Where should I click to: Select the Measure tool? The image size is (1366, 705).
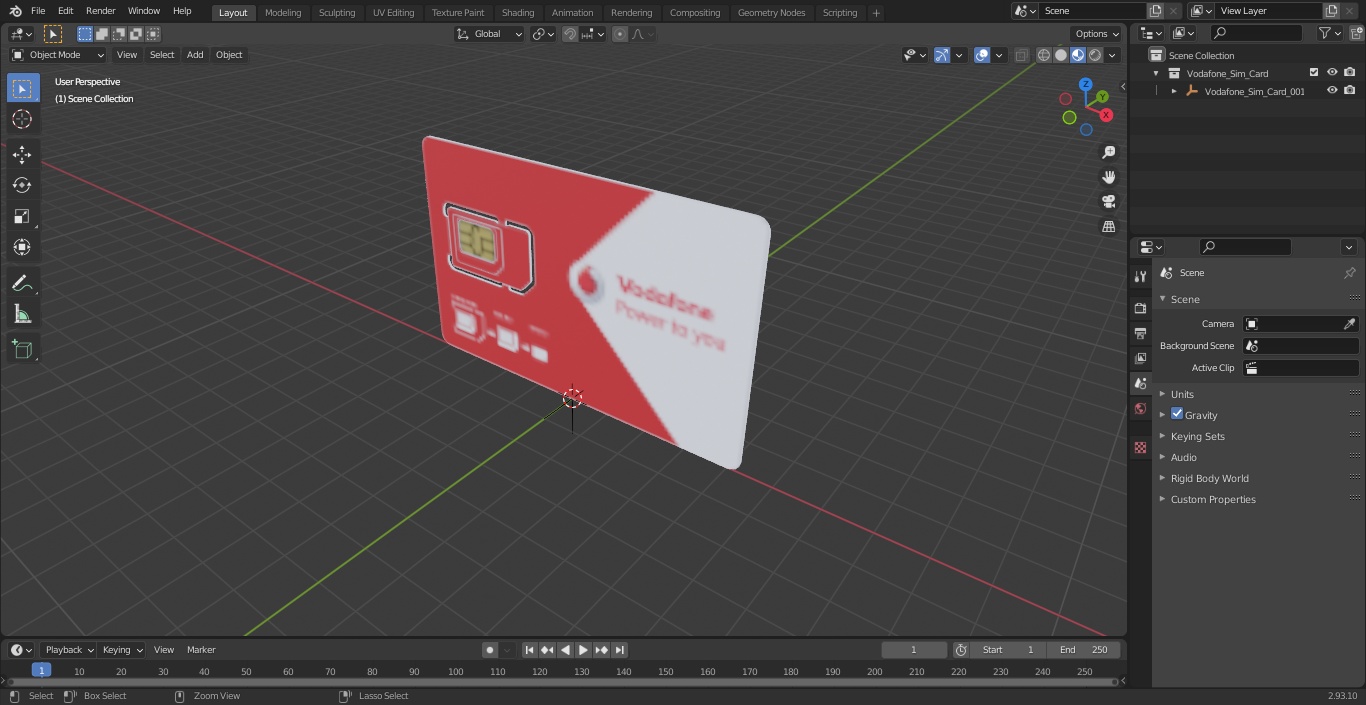click(22, 315)
